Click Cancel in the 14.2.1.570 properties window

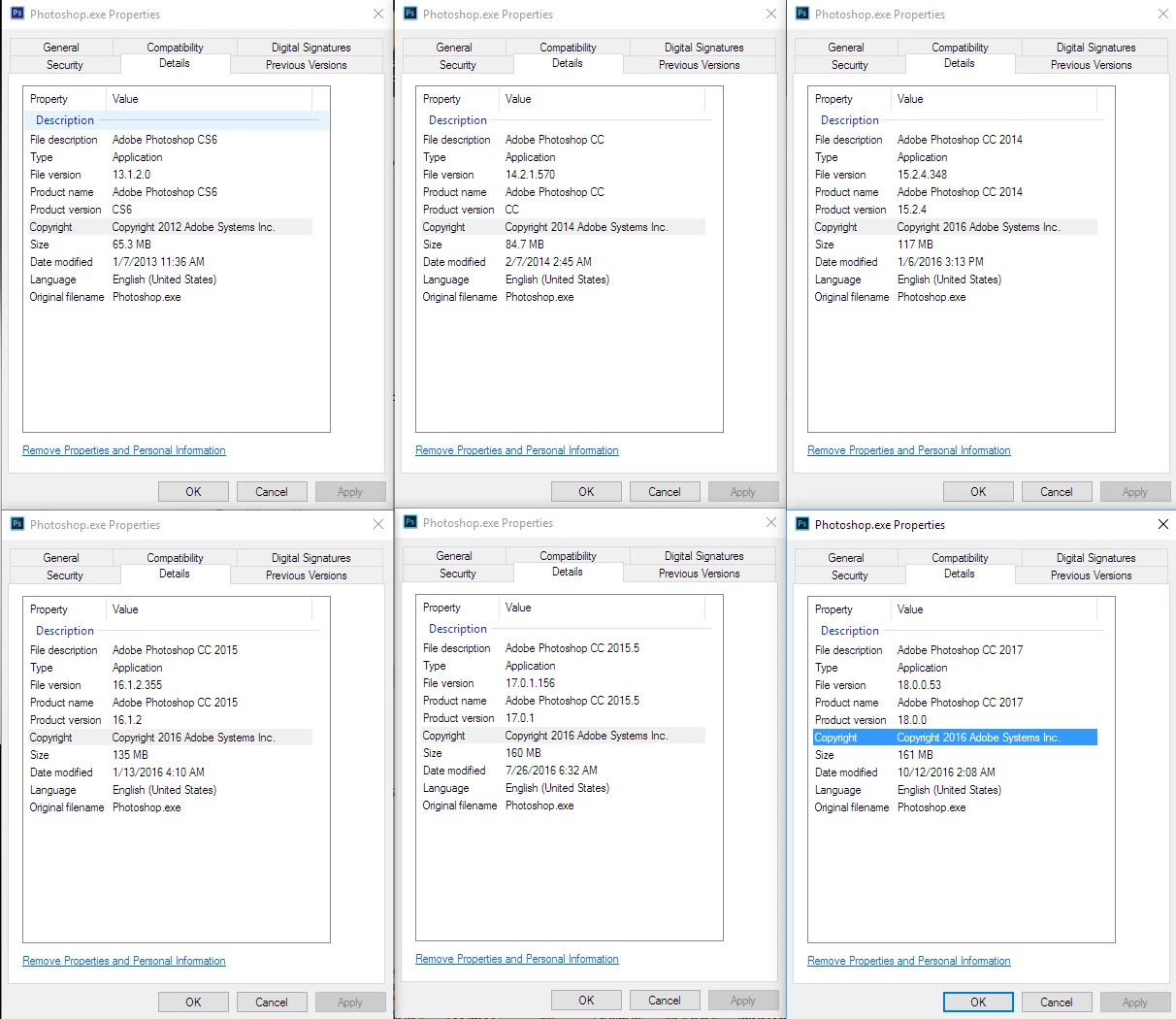coord(665,491)
